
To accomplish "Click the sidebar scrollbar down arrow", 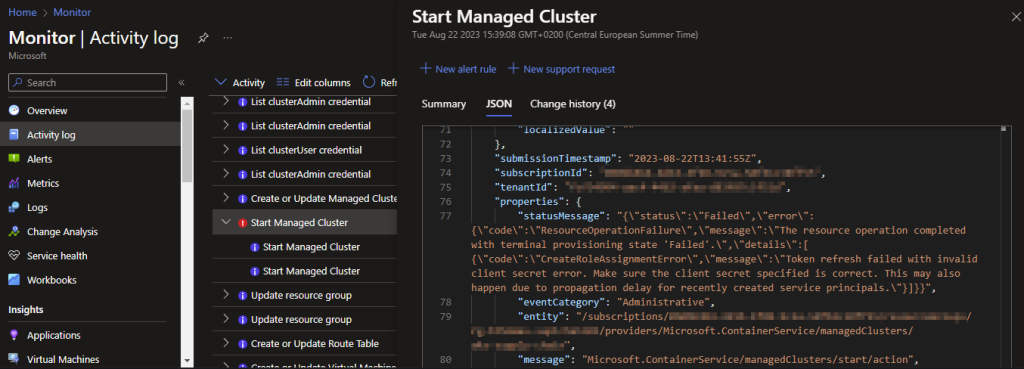I will [x=187, y=360].
